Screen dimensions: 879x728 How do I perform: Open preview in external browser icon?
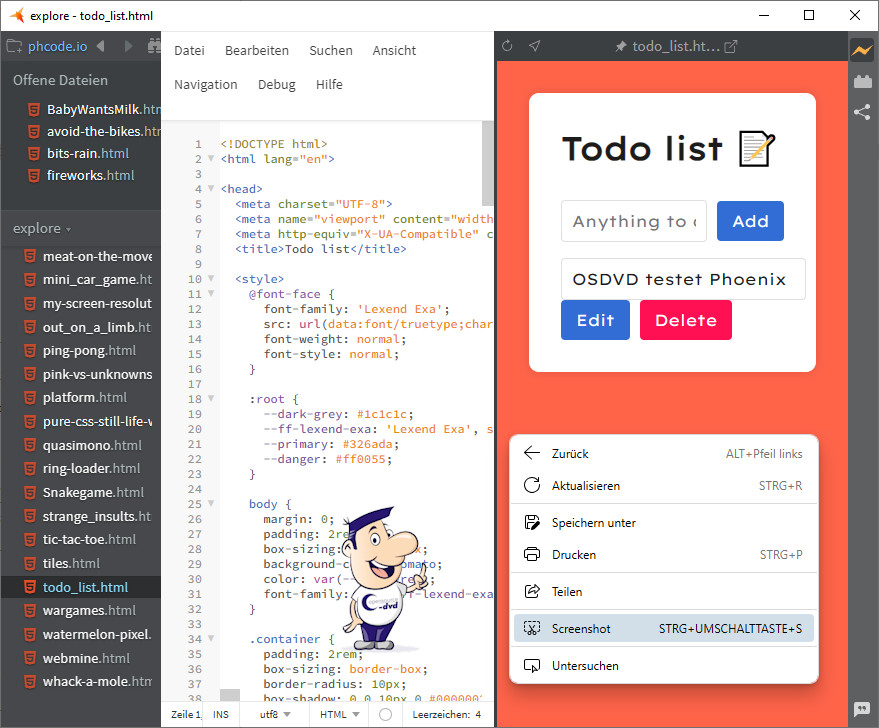point(731,46)
